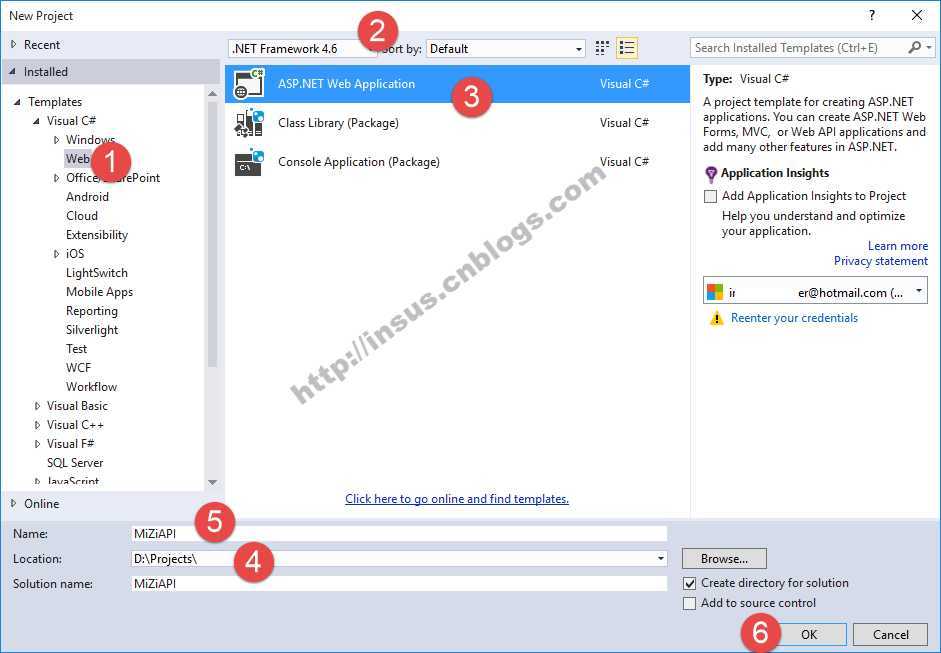The width and height of the screenshot is (941, 653).
Task: Click the search magnifier icon
Action: 915,47
